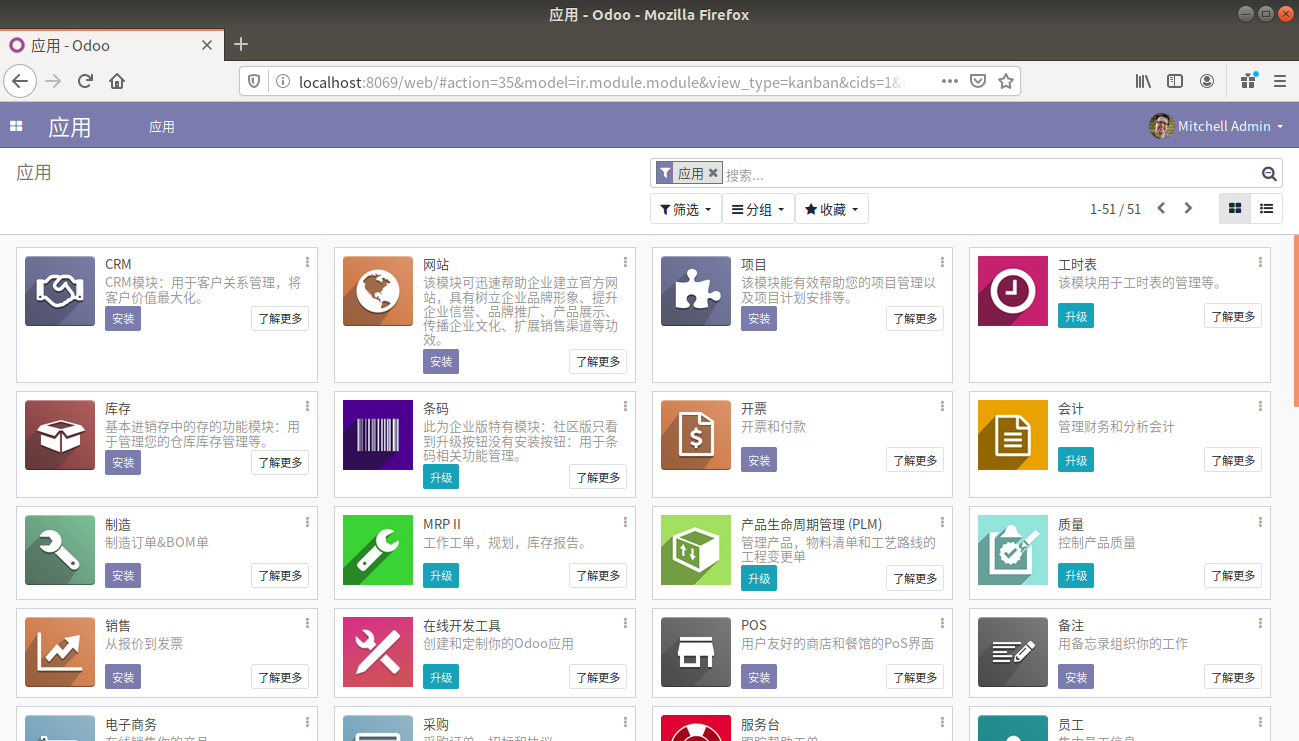Switch to kanban view
Screen dimensions: 1299x741
click(x=1235, y=209)
